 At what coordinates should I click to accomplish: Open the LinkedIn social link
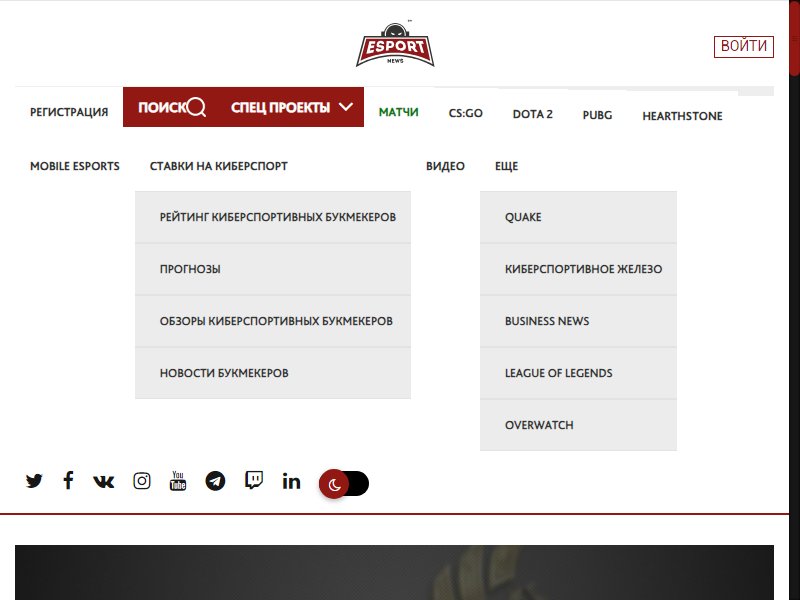pos(291,481)
